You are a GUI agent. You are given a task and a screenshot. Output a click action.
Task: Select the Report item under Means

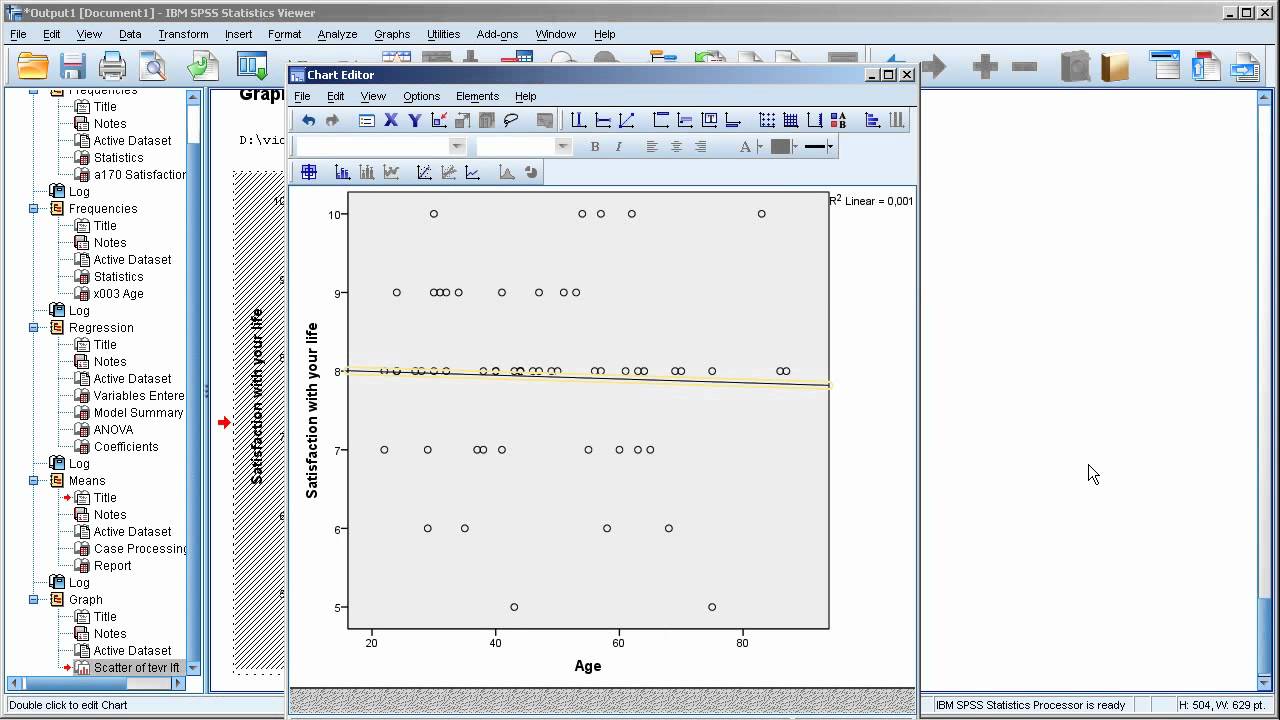click(112, 566)
